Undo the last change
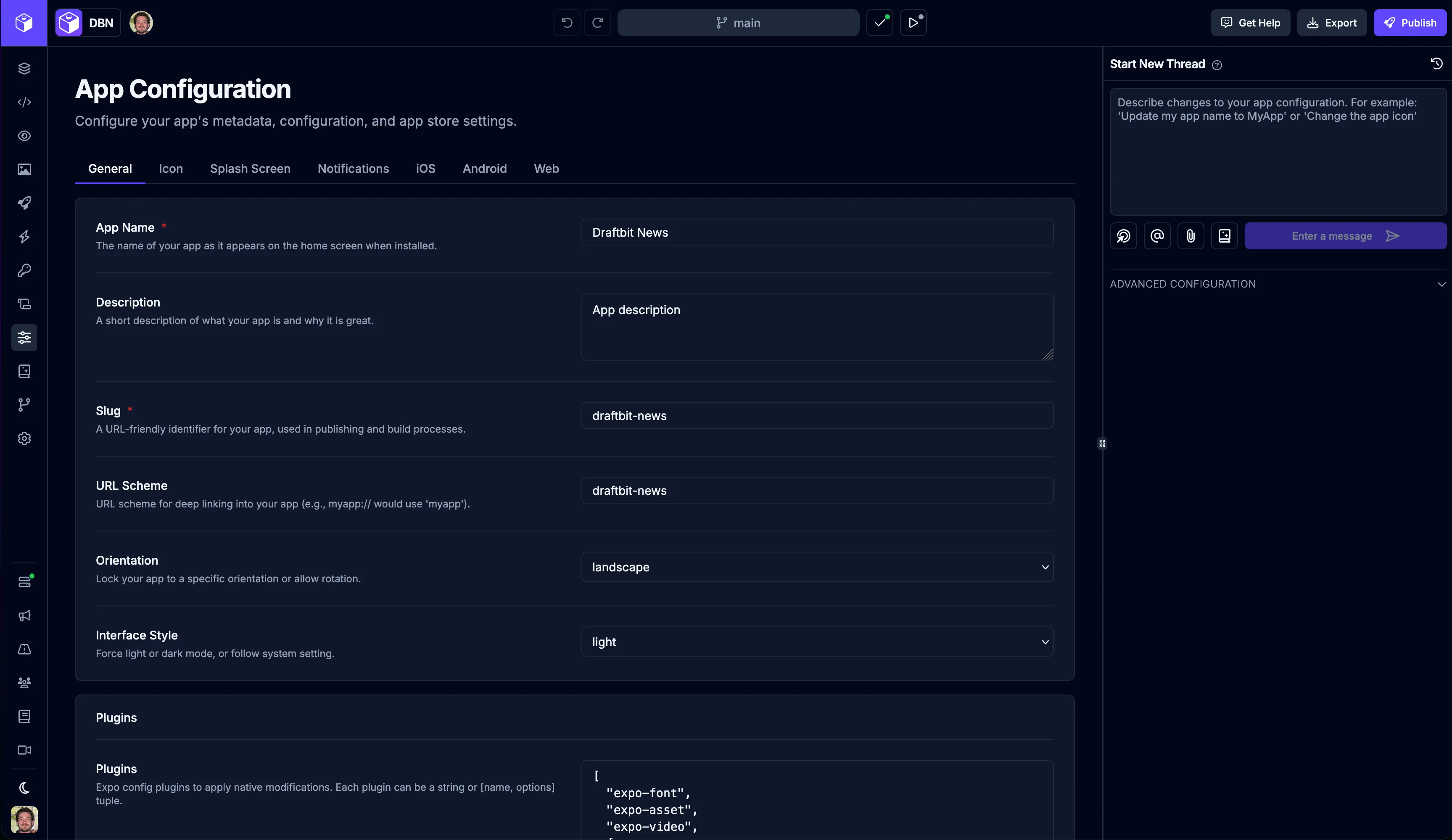This screenshot has height=840, width=1452. (566, 23)
